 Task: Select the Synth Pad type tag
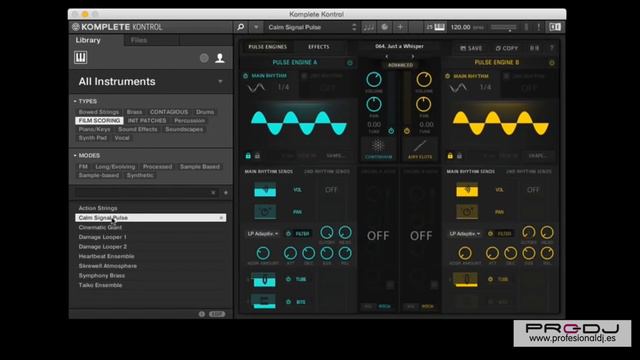(93, 138)
